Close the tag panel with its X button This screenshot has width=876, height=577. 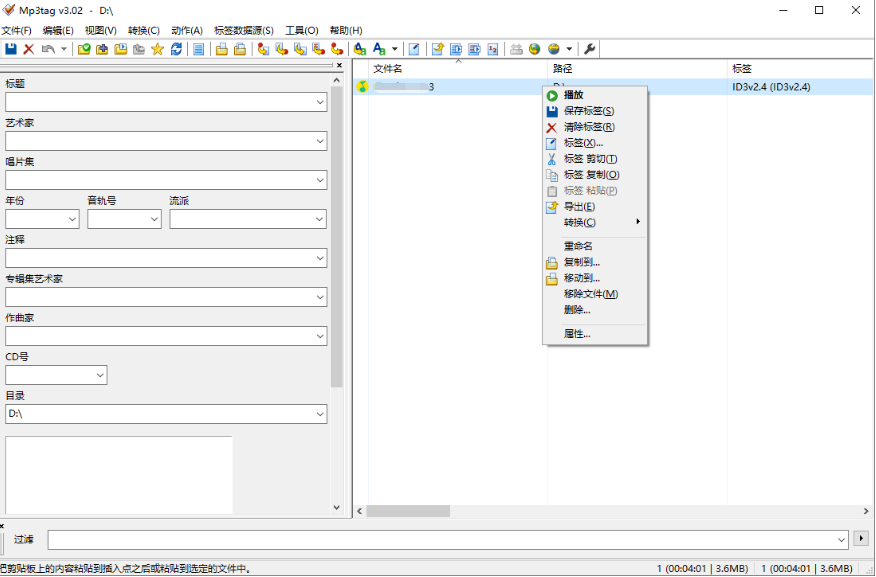pyautogui.click(x=339, y=65)
